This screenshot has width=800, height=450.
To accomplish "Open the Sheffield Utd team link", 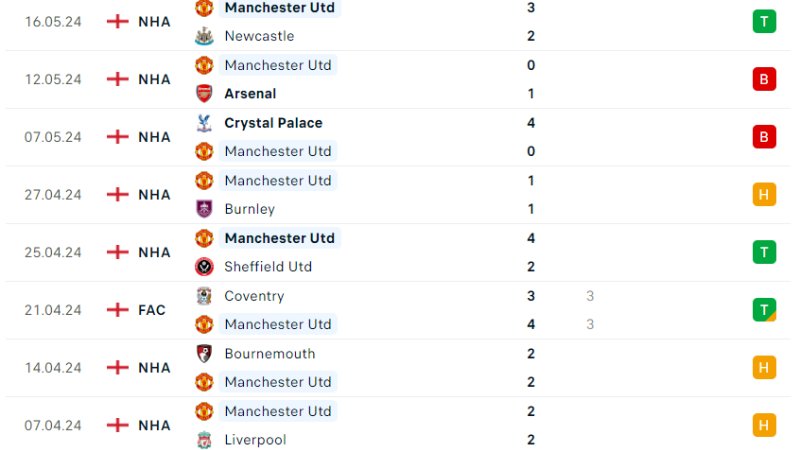I will click(x=268, y=267).
